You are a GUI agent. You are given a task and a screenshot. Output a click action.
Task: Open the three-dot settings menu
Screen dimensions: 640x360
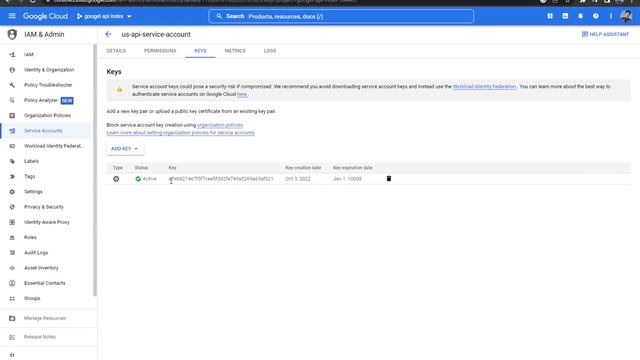(611, 16)
